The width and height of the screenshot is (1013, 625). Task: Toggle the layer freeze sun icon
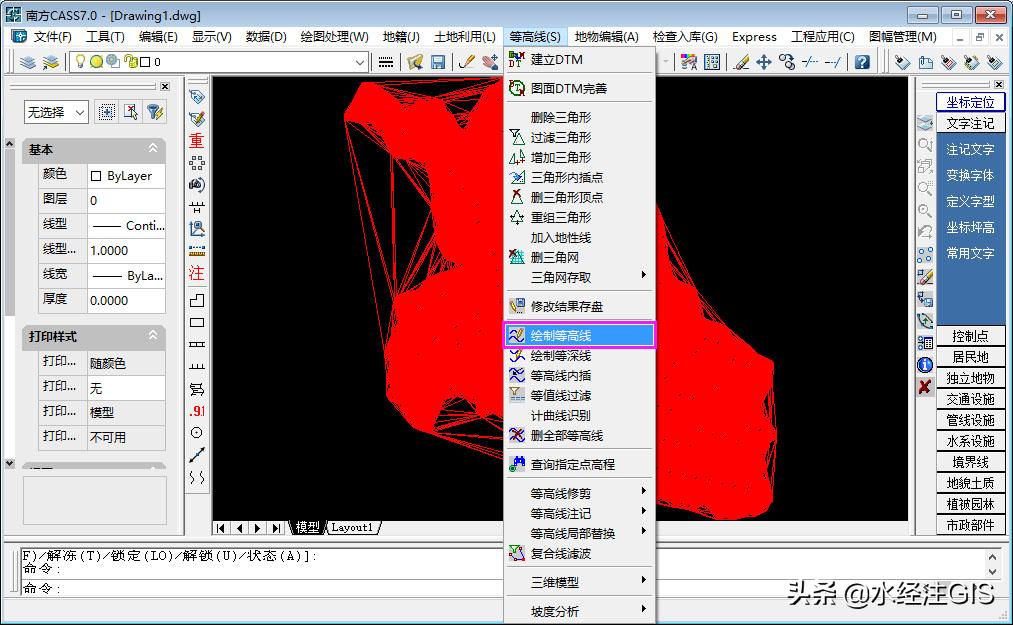pos(97,61)
